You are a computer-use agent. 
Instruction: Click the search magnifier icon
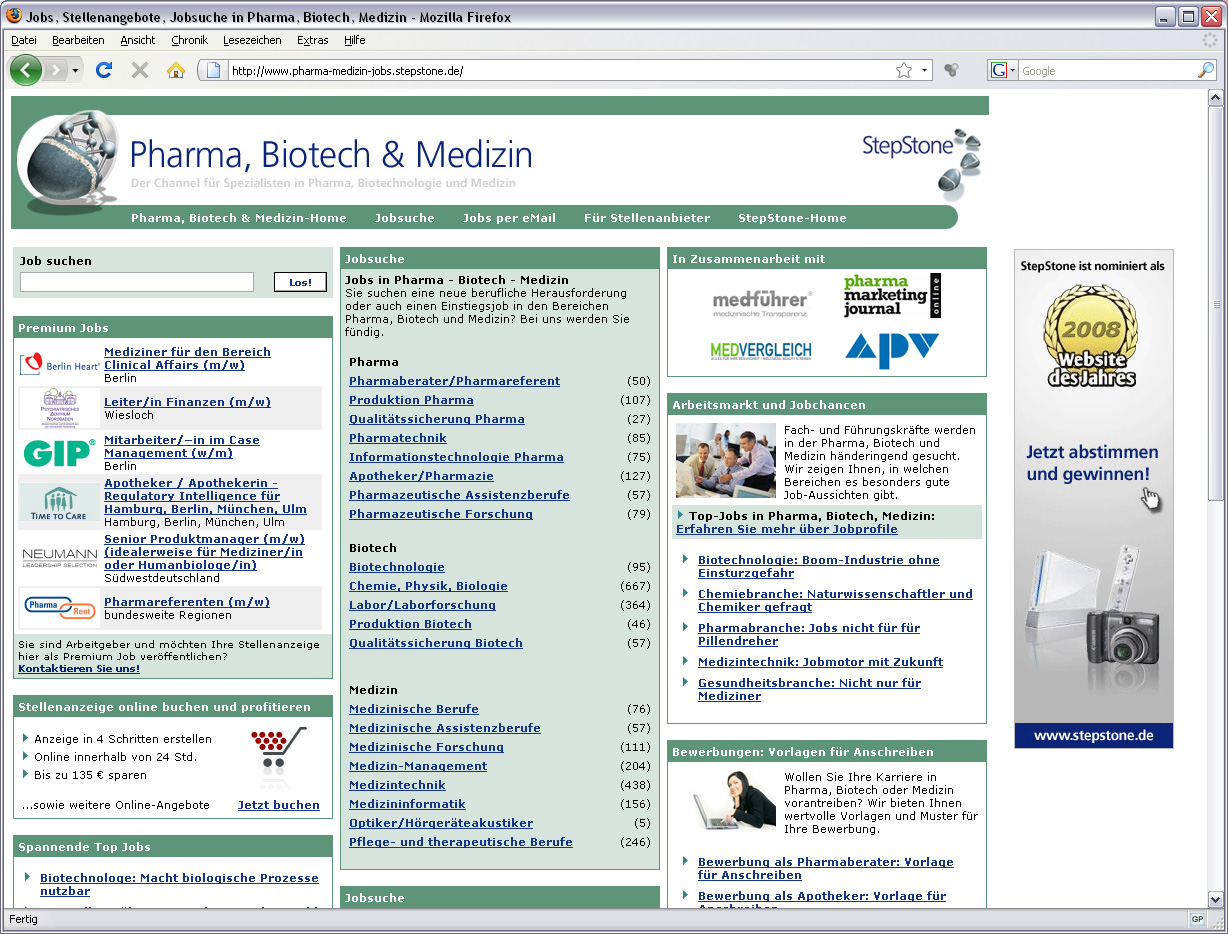tap(1206, 71)
